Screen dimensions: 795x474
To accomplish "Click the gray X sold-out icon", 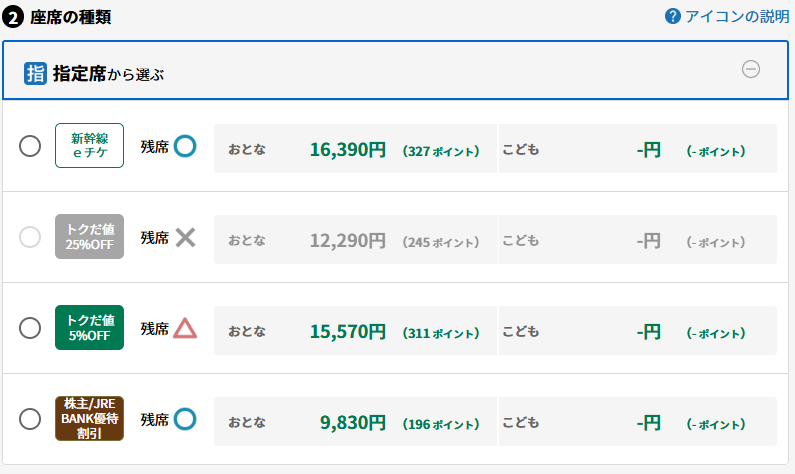I will point(185,238).
